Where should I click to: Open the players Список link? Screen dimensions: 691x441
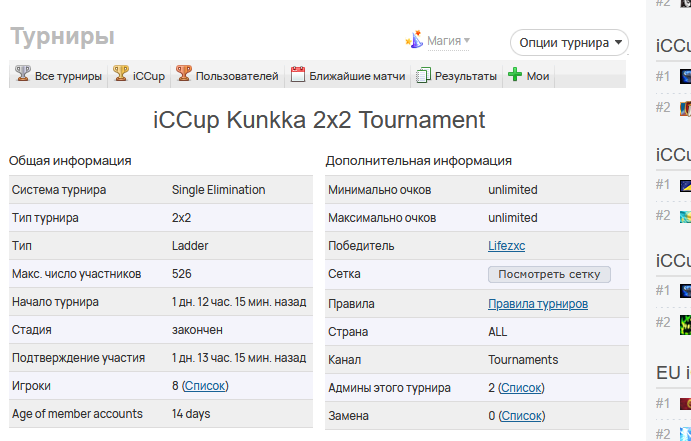pos(205,385)
